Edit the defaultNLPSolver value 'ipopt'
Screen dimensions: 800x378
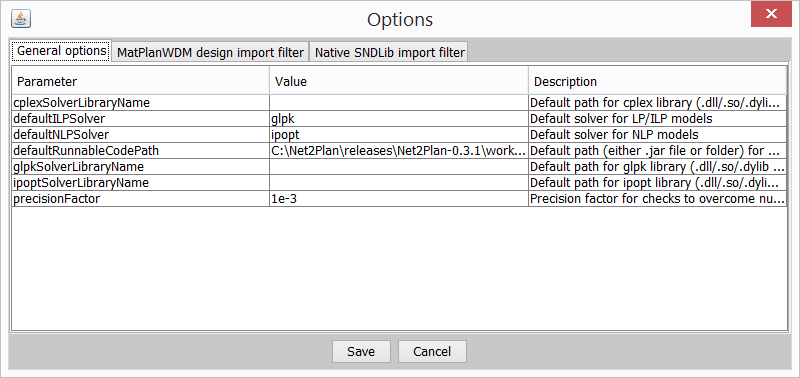click(x=399, y=135)
